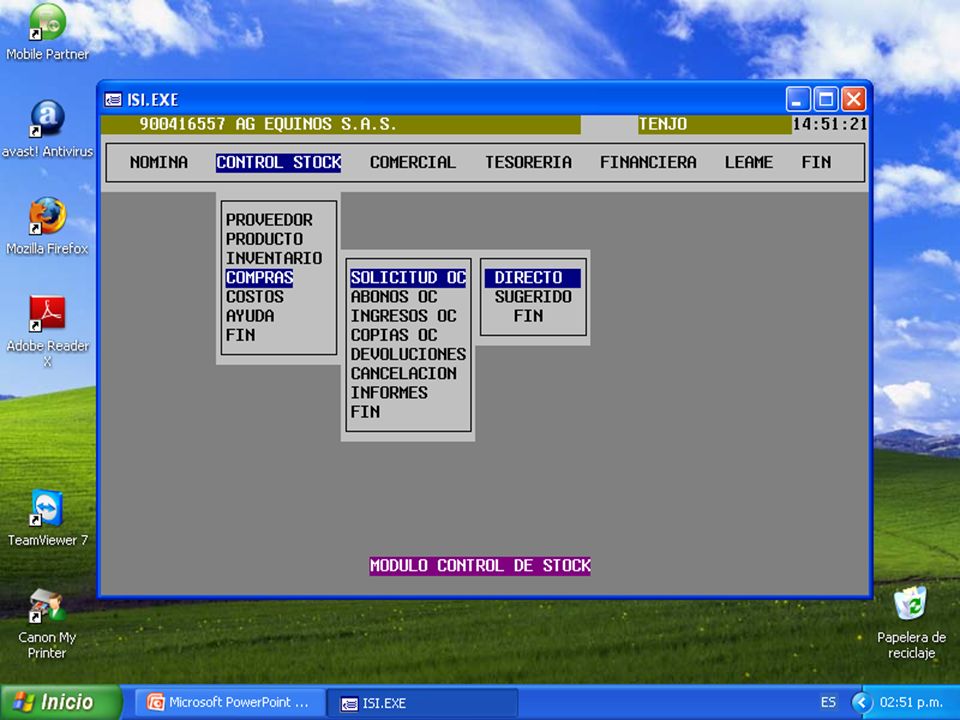Click the company name 900416557 AG EQUINOS S.A.S.
The image size is (960, 720).
pyautogui.click(x=268, y=124)
